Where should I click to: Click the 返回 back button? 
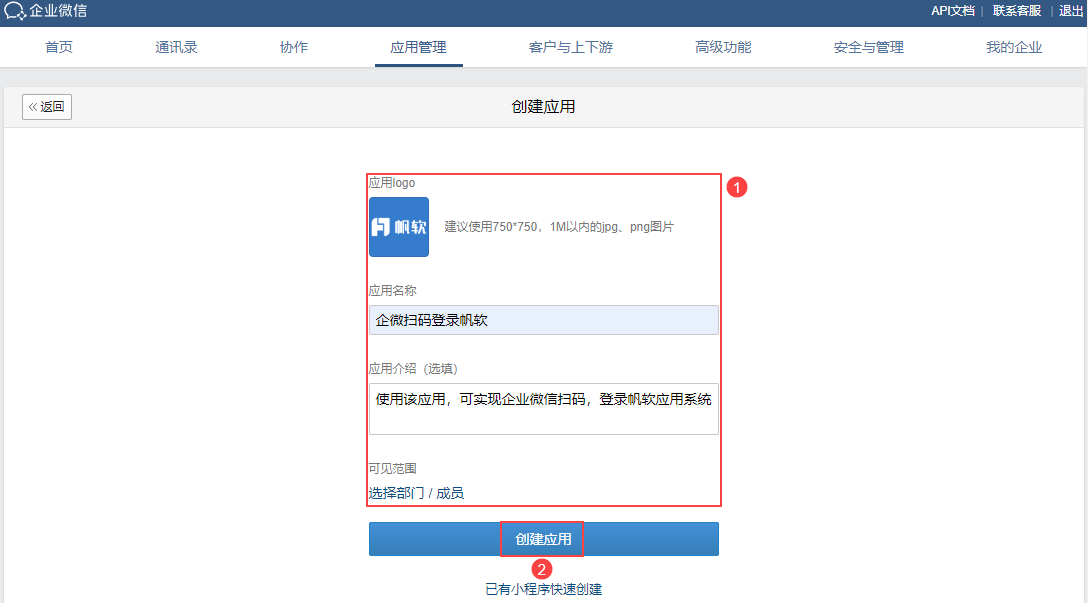47,107
